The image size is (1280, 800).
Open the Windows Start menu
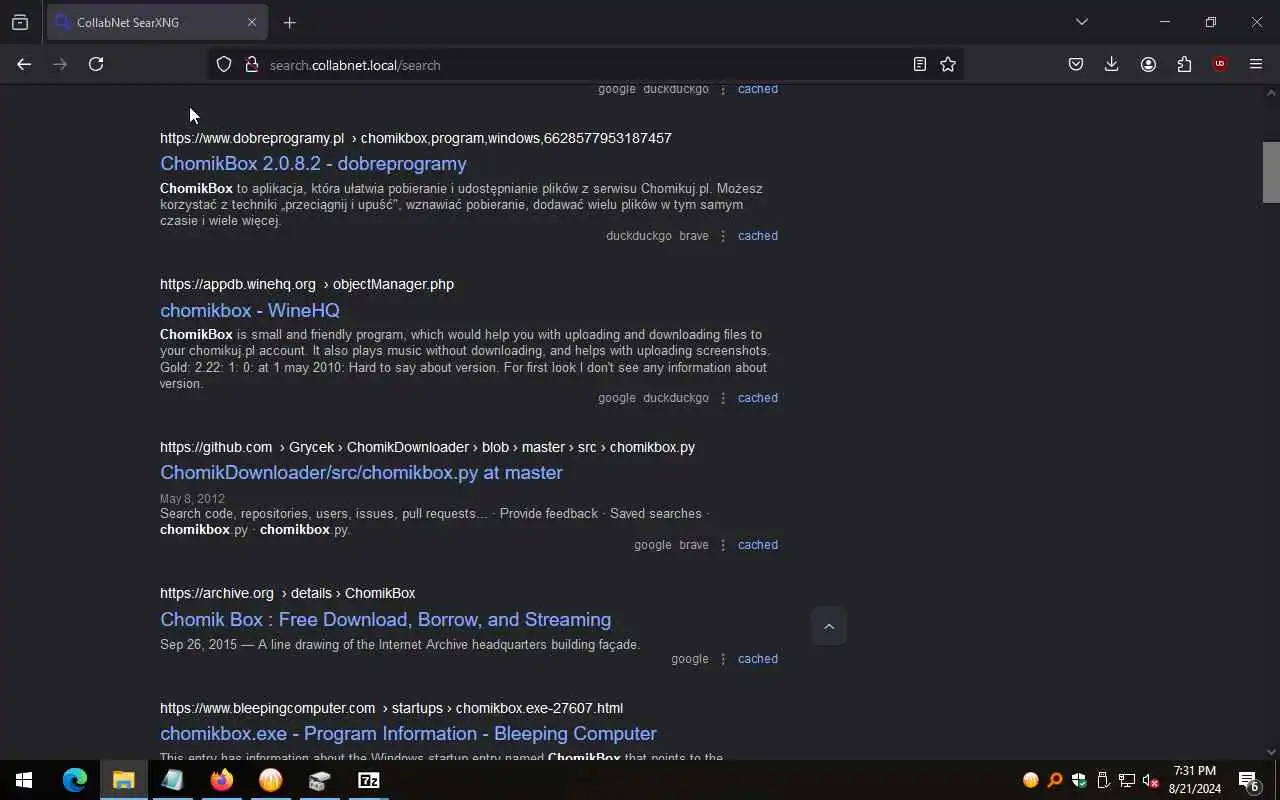pos(24,780)
